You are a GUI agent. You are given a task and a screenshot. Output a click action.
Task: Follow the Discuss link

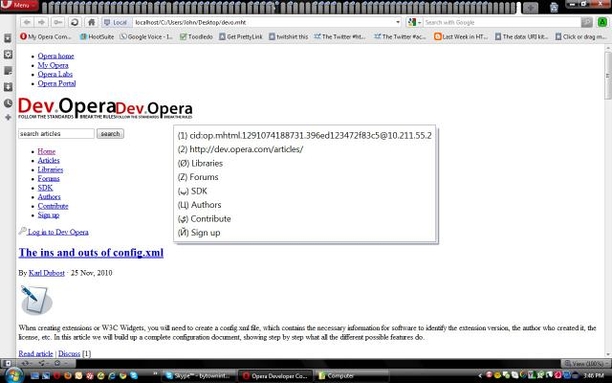(x=69, y=354)
